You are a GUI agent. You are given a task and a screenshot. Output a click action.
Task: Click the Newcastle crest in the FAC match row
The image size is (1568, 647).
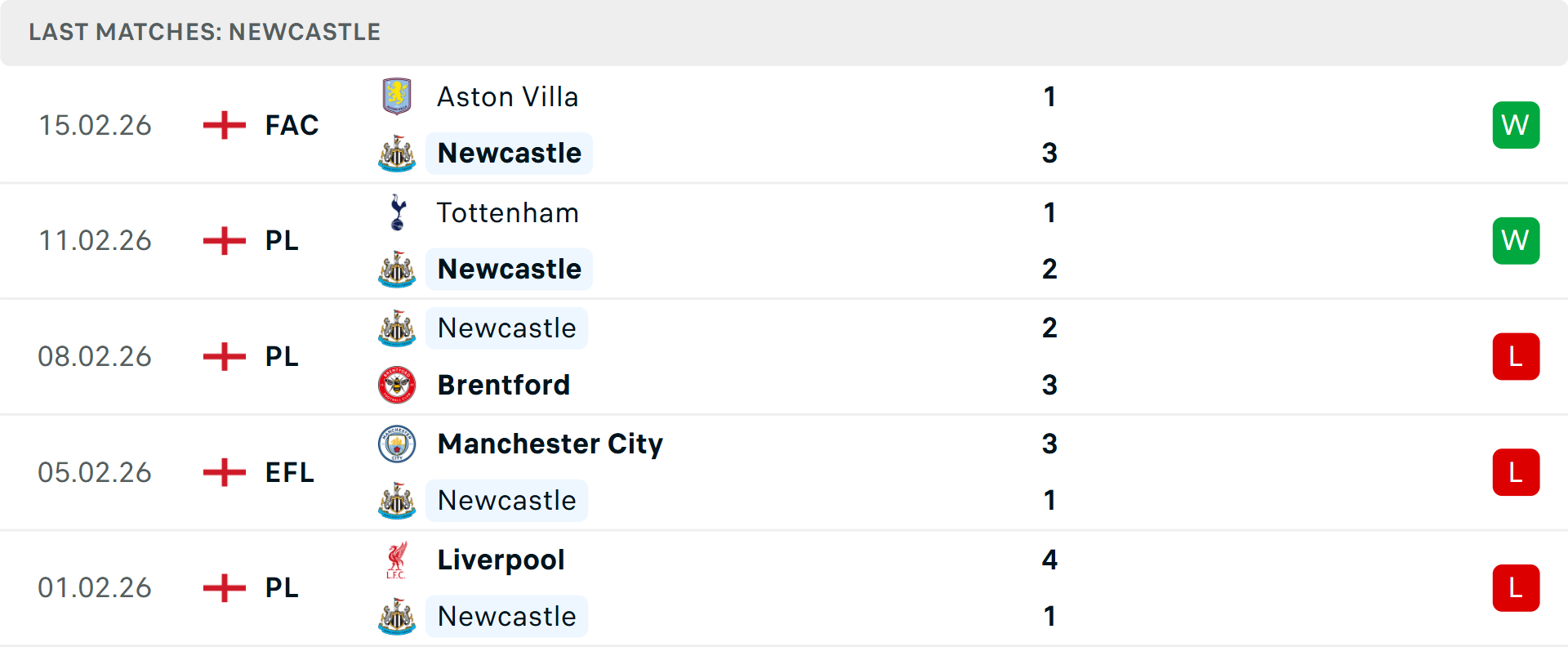[397, 153]
